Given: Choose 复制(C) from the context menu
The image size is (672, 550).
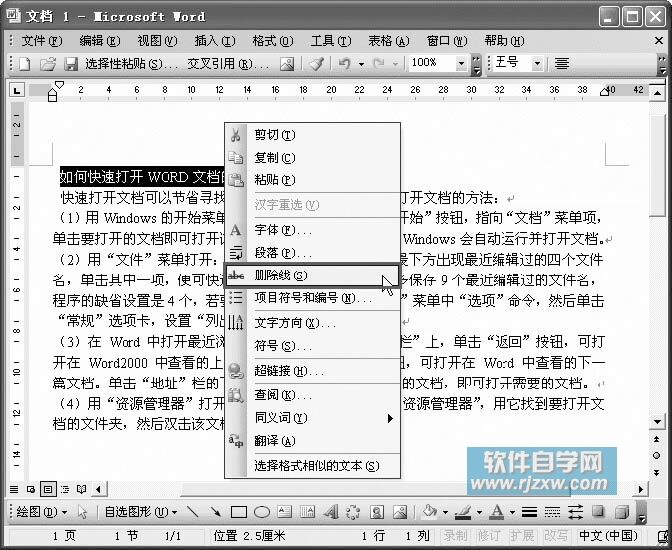Looking at the screenshot, I should click(313, 158).
